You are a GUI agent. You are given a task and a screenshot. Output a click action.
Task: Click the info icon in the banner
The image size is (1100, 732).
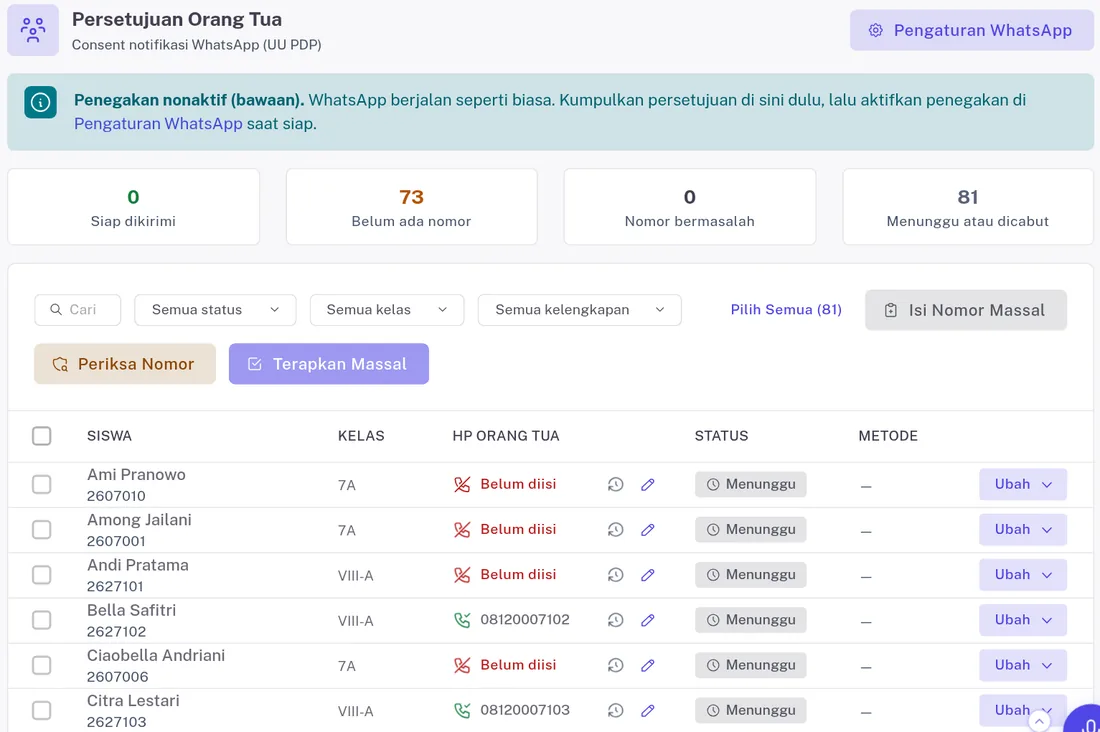point(41,102)
